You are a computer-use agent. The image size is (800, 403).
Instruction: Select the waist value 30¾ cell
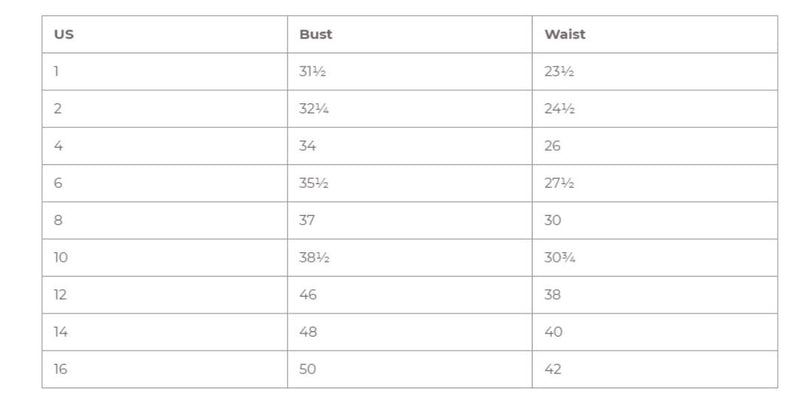click(655, 258)
